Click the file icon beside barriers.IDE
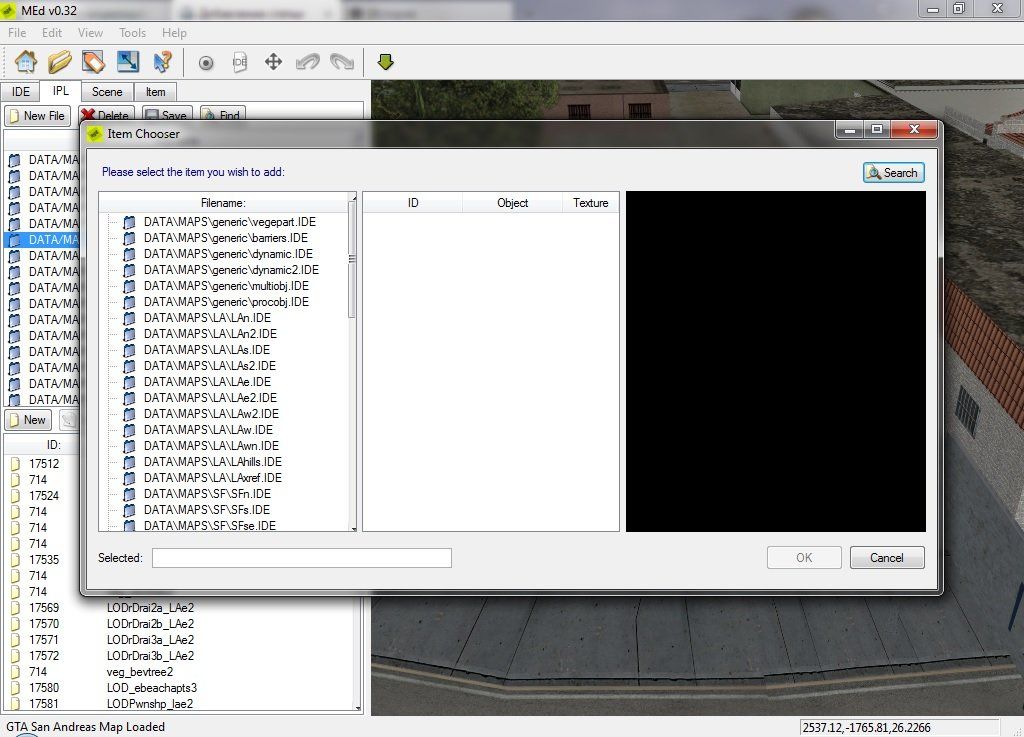The image size is (1024, 737). tap(129, 238)
